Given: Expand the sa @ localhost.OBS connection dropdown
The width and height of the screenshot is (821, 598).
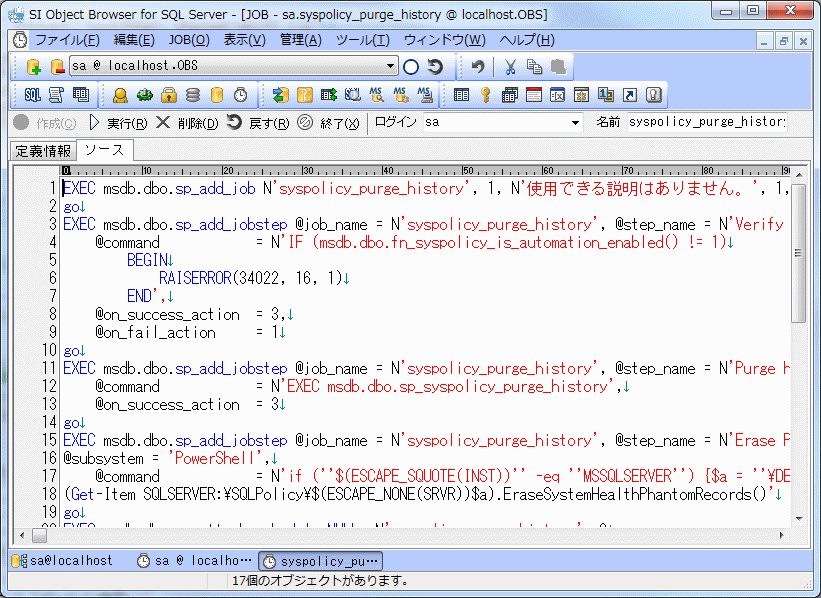Looking at the screenshot, I should (x=391, y=67).
